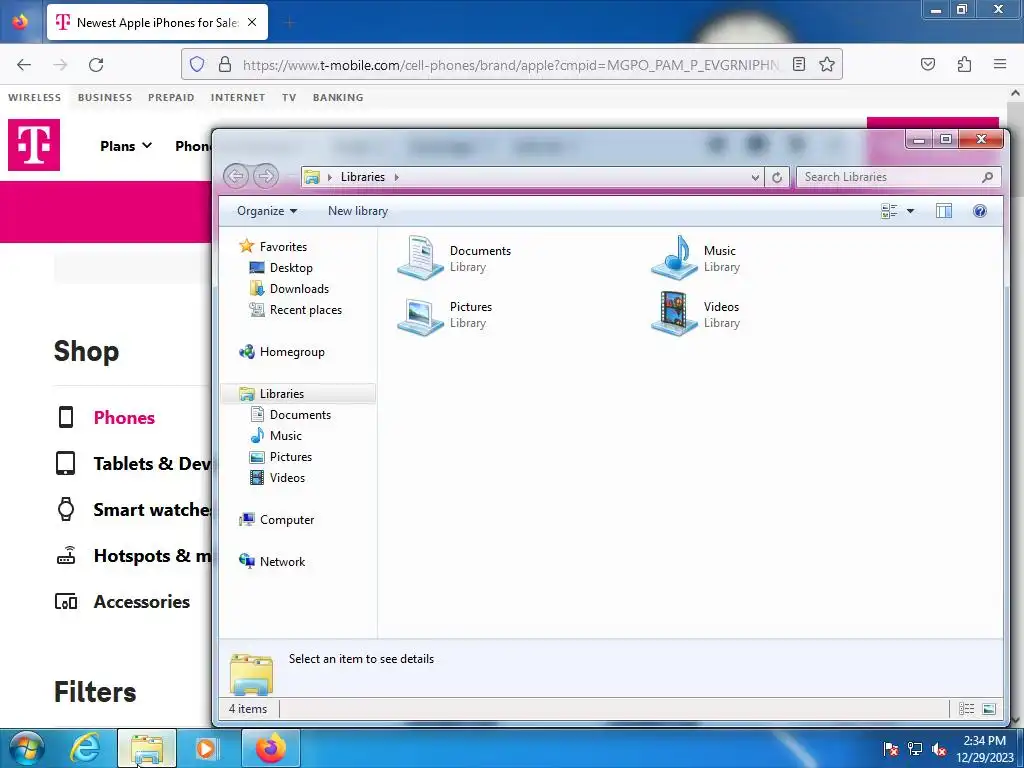Close the Newest Apple iPhones tab
The height and width of the screenshot is (768, 1024).
tap(252, 22)
